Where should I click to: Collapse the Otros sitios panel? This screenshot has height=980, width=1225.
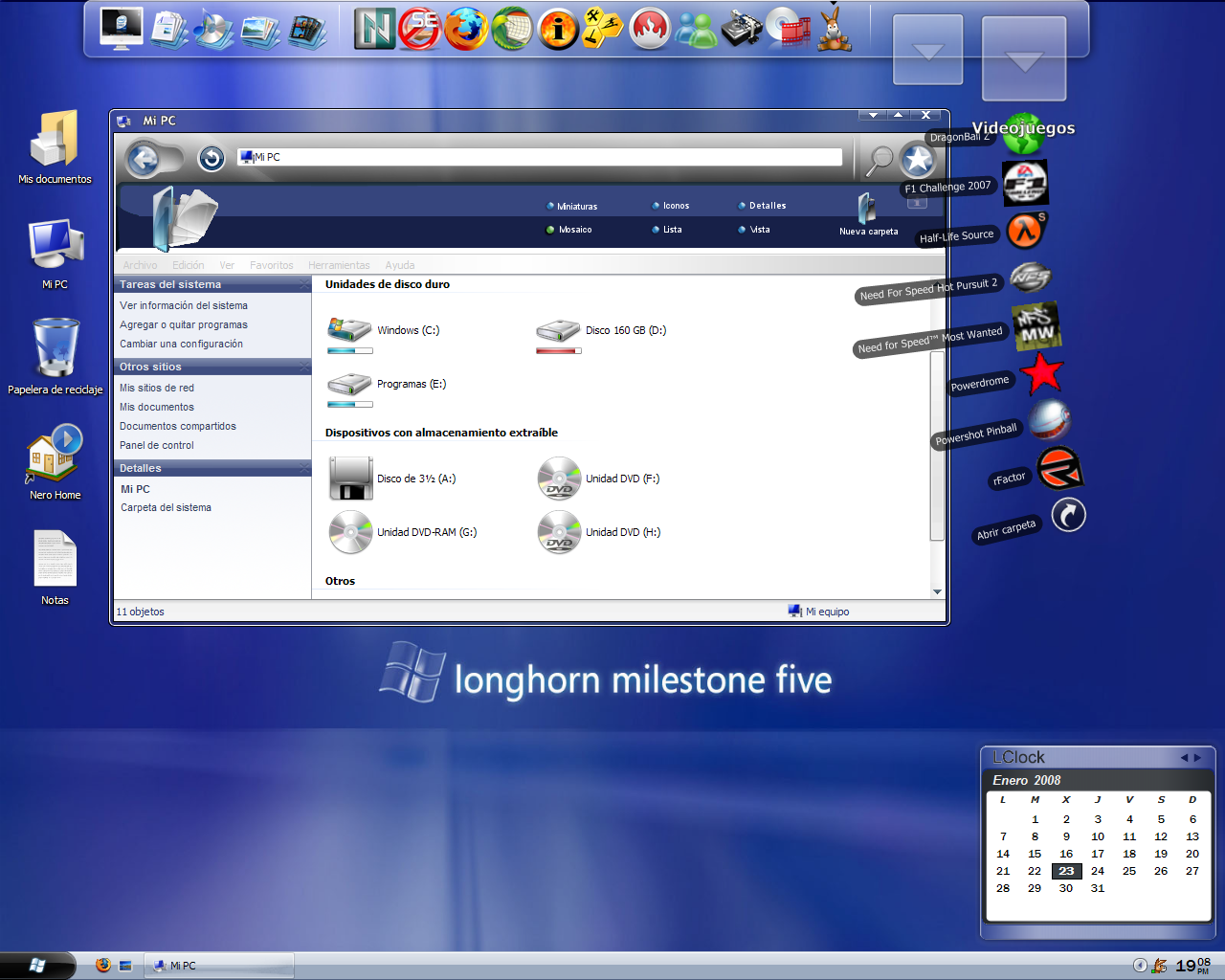[304, 367]
